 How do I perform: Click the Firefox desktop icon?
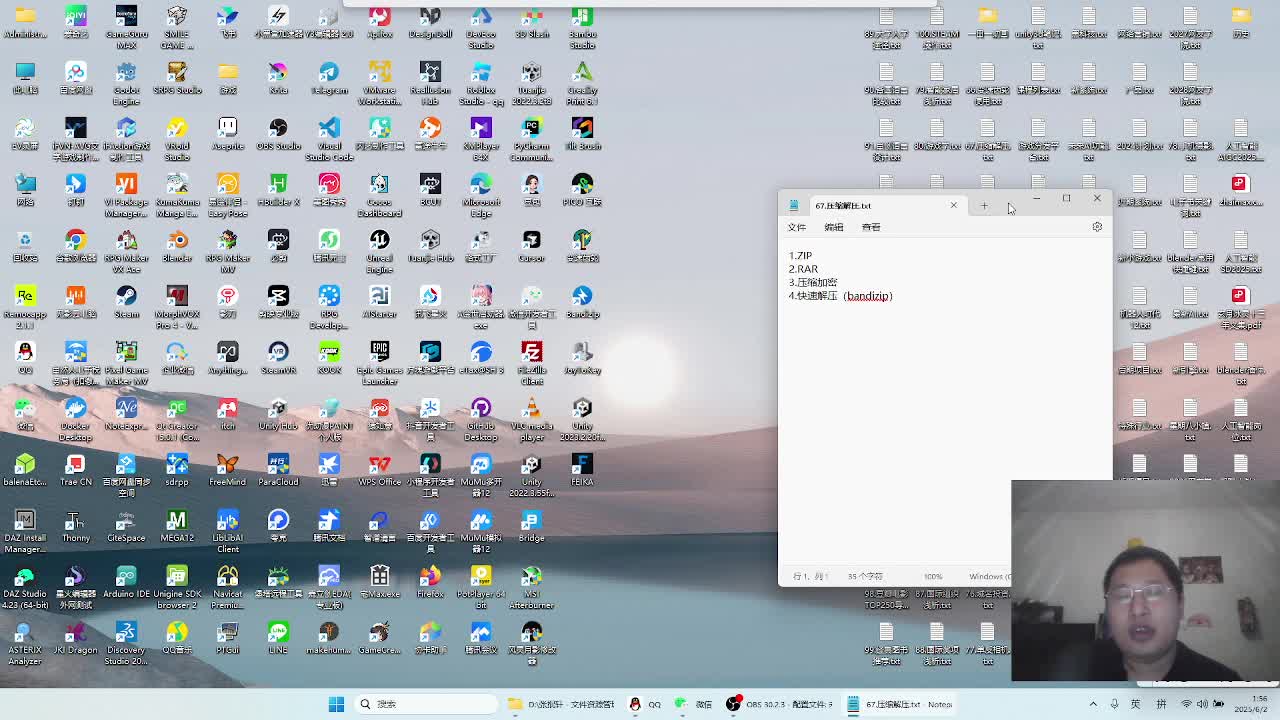[430, 578]
